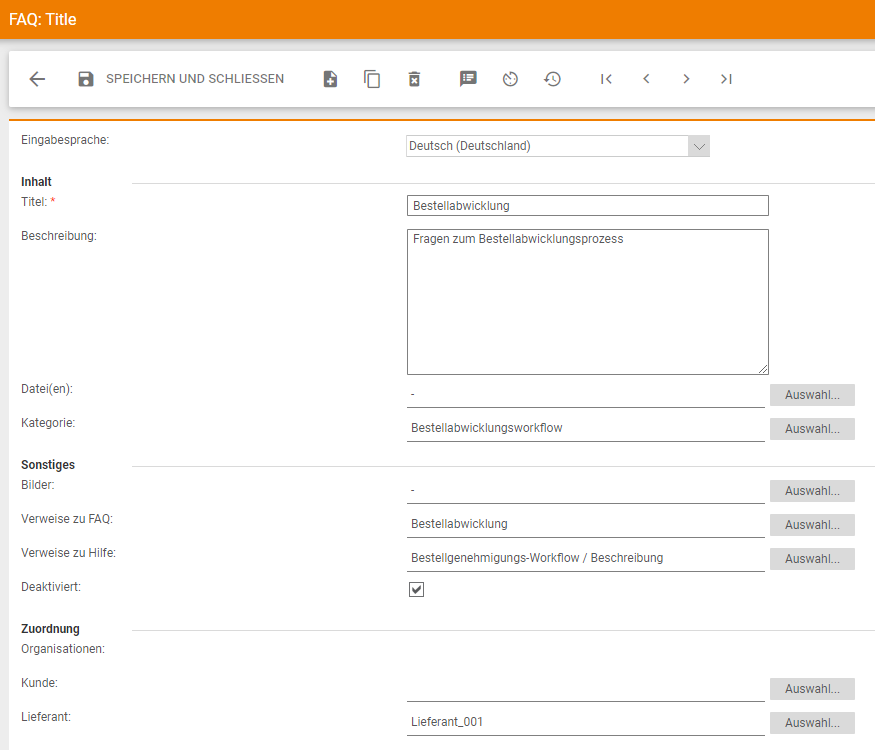875x750 pixels.
Task: Click the timer clock icon
Action: [x=510, y=79]
